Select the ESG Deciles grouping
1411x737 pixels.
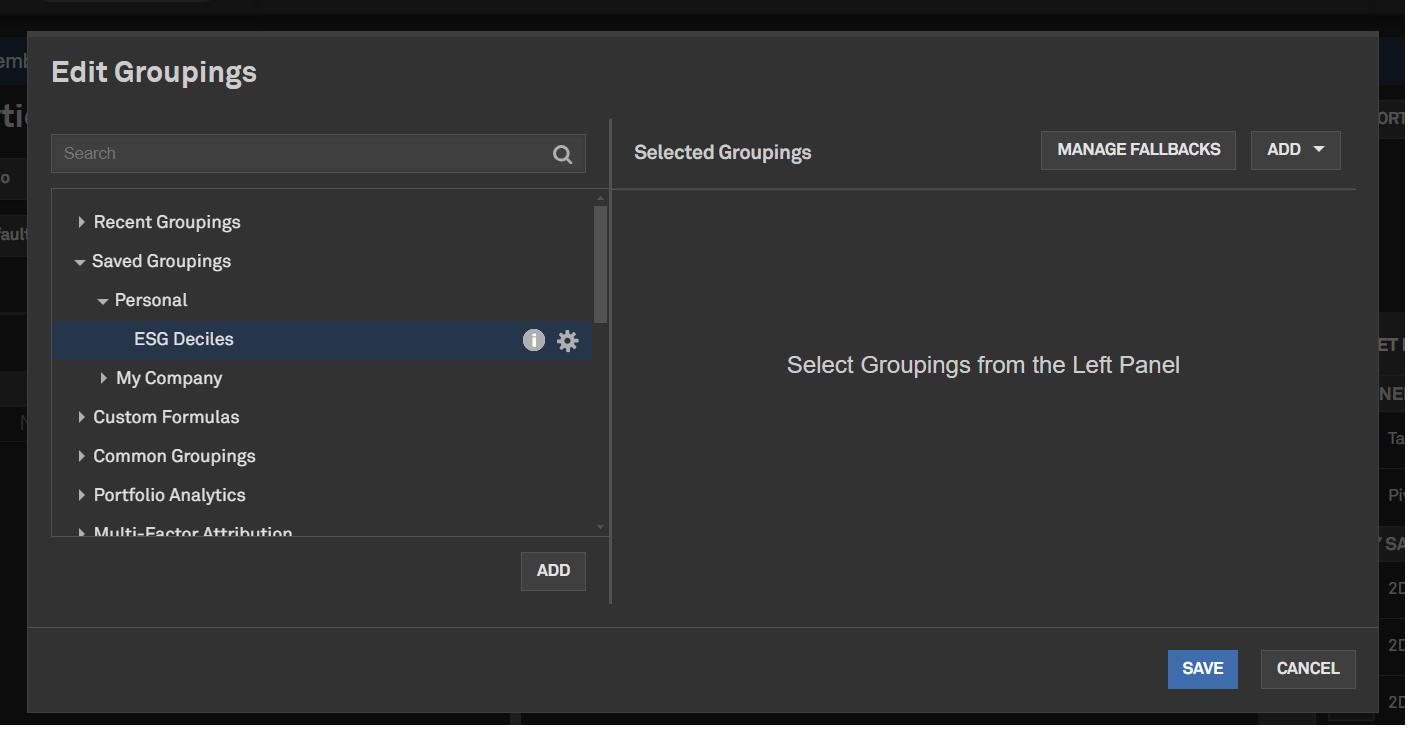point(184,340)
